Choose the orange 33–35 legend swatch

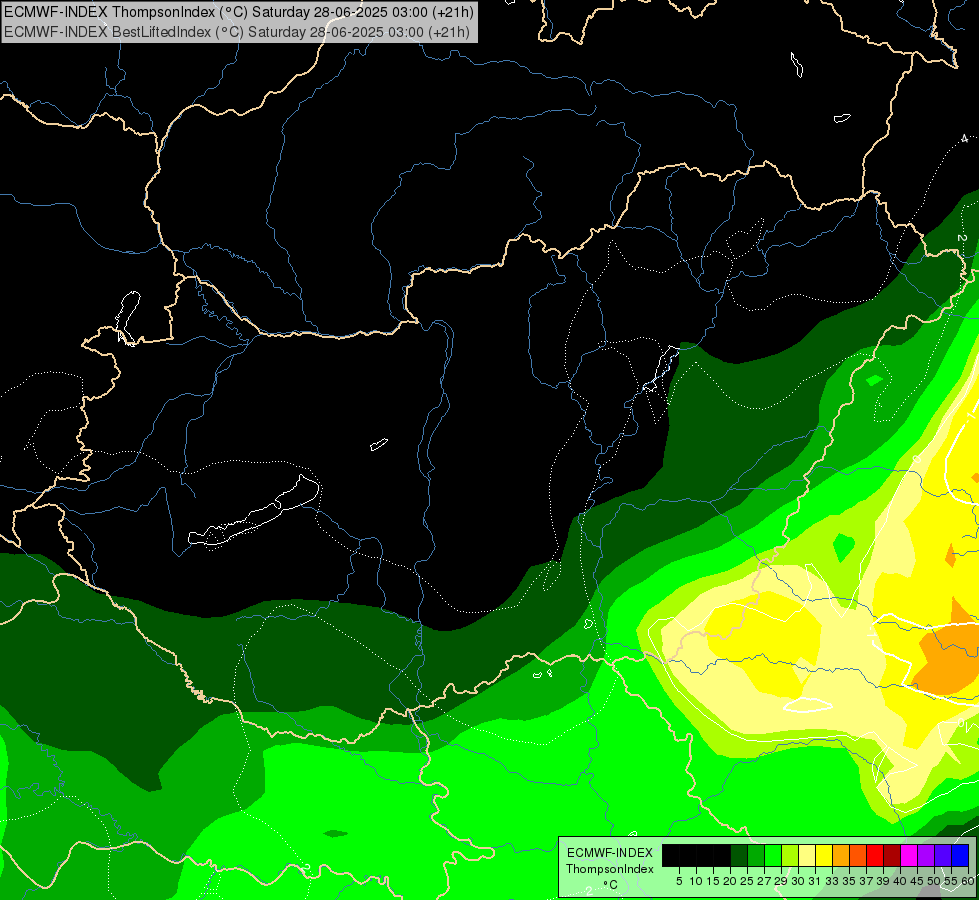click(x=841, y=855)
